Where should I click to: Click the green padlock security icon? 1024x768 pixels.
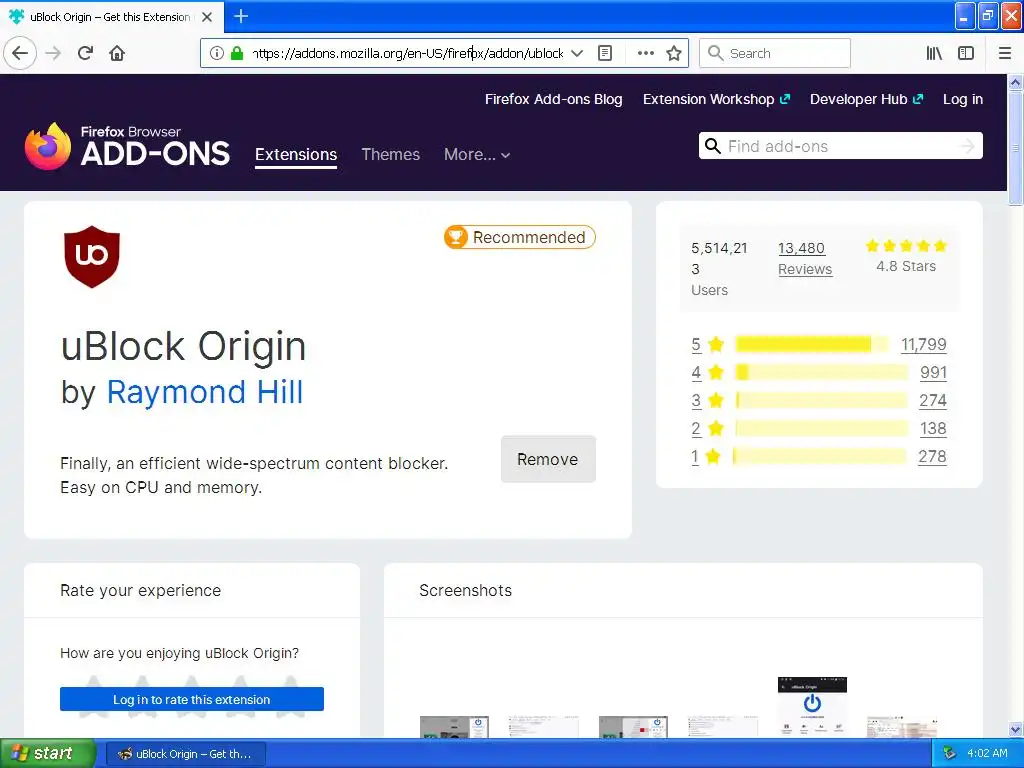click(237, 53)
